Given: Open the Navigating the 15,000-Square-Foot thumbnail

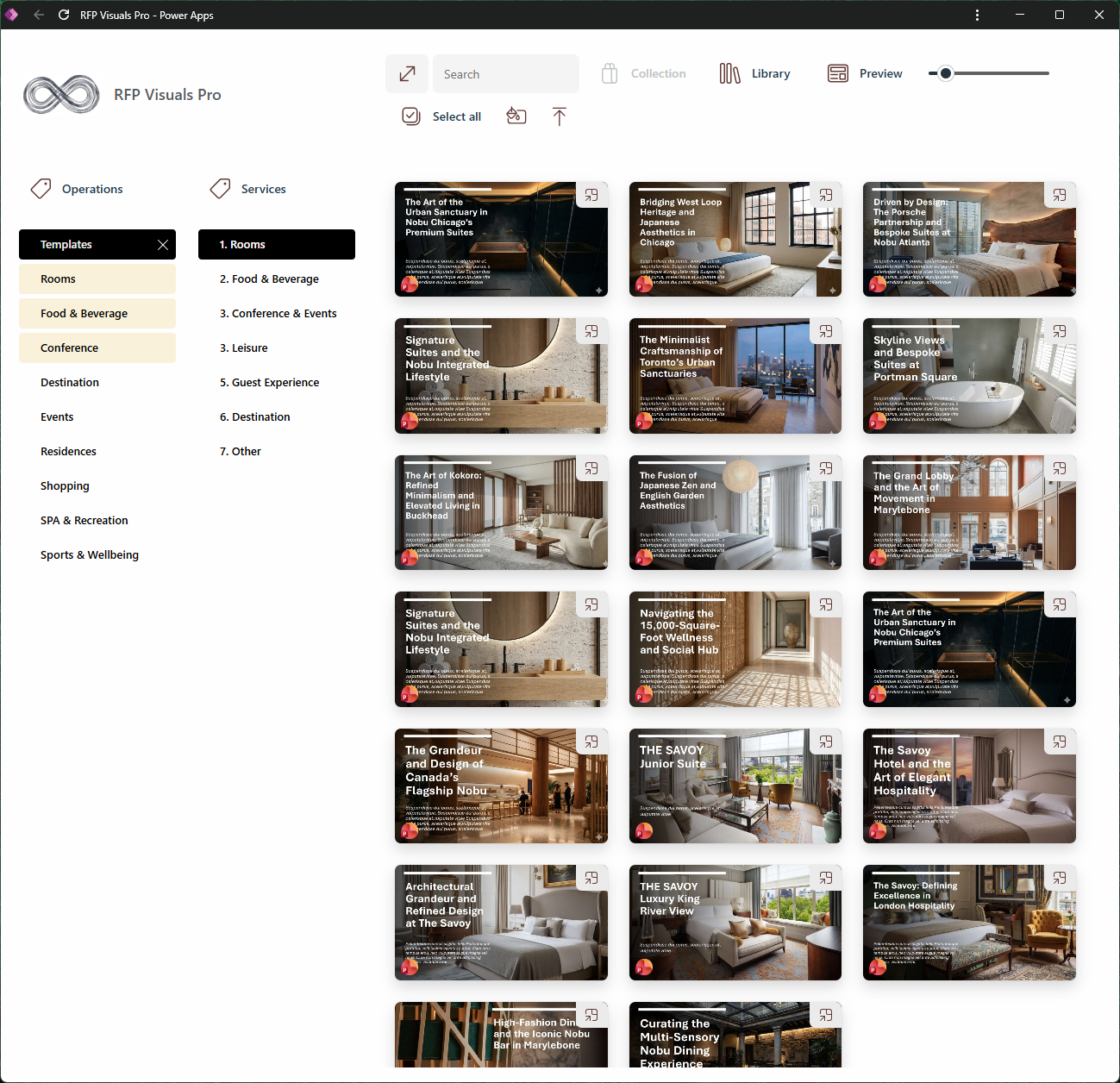Looking at the screenshot, I should point(735,649).
